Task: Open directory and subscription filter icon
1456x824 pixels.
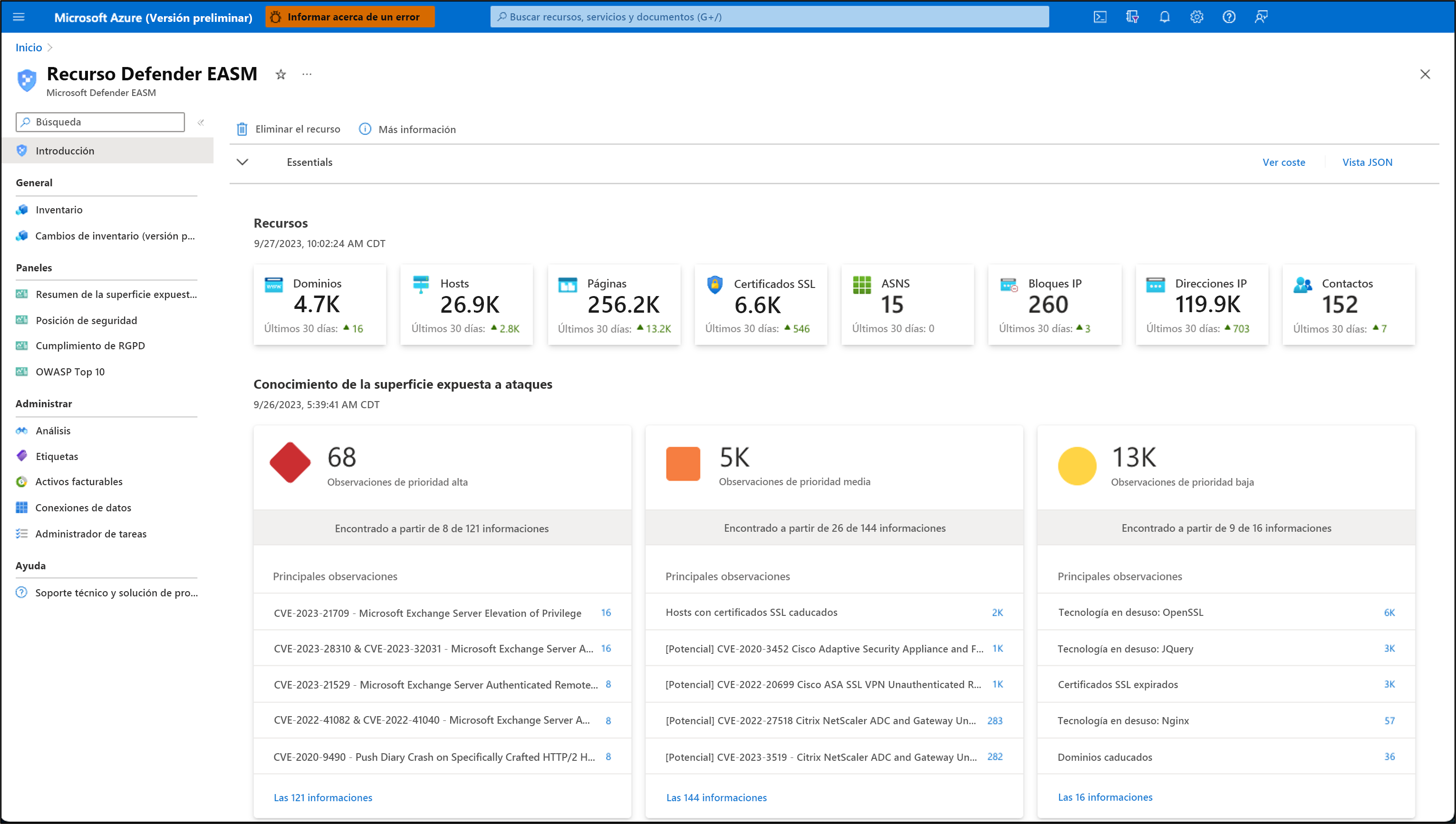Action: (x=1132, y=17)
